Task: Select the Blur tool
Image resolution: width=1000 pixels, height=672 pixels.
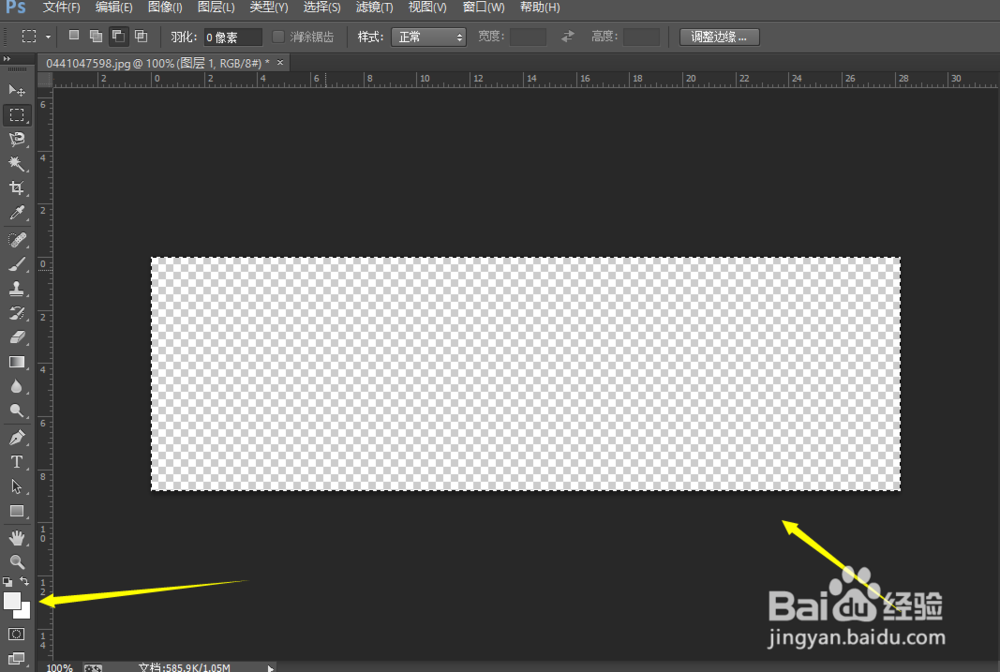Action: pos(17,386)
